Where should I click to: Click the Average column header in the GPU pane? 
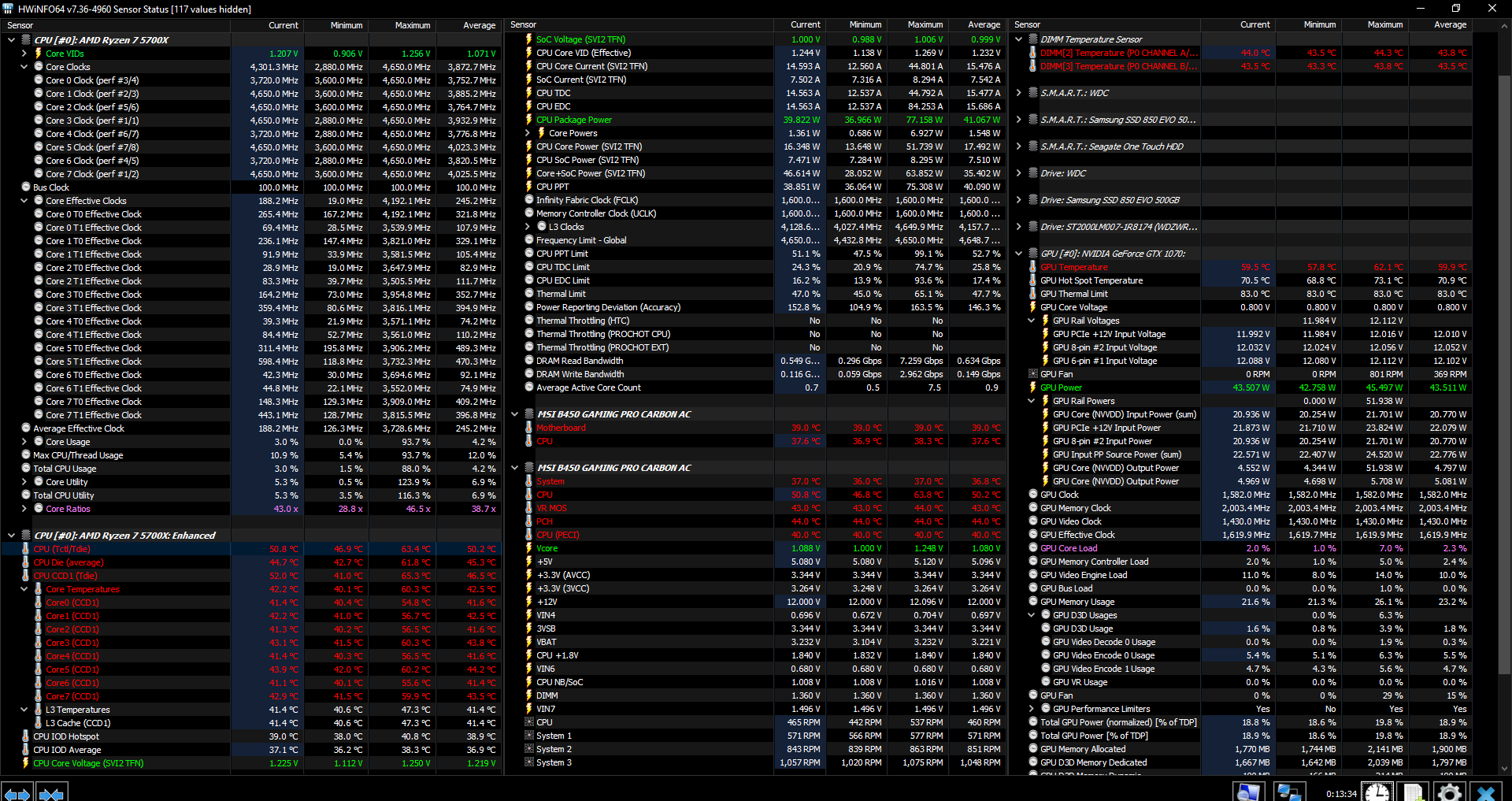point(1440,25)
